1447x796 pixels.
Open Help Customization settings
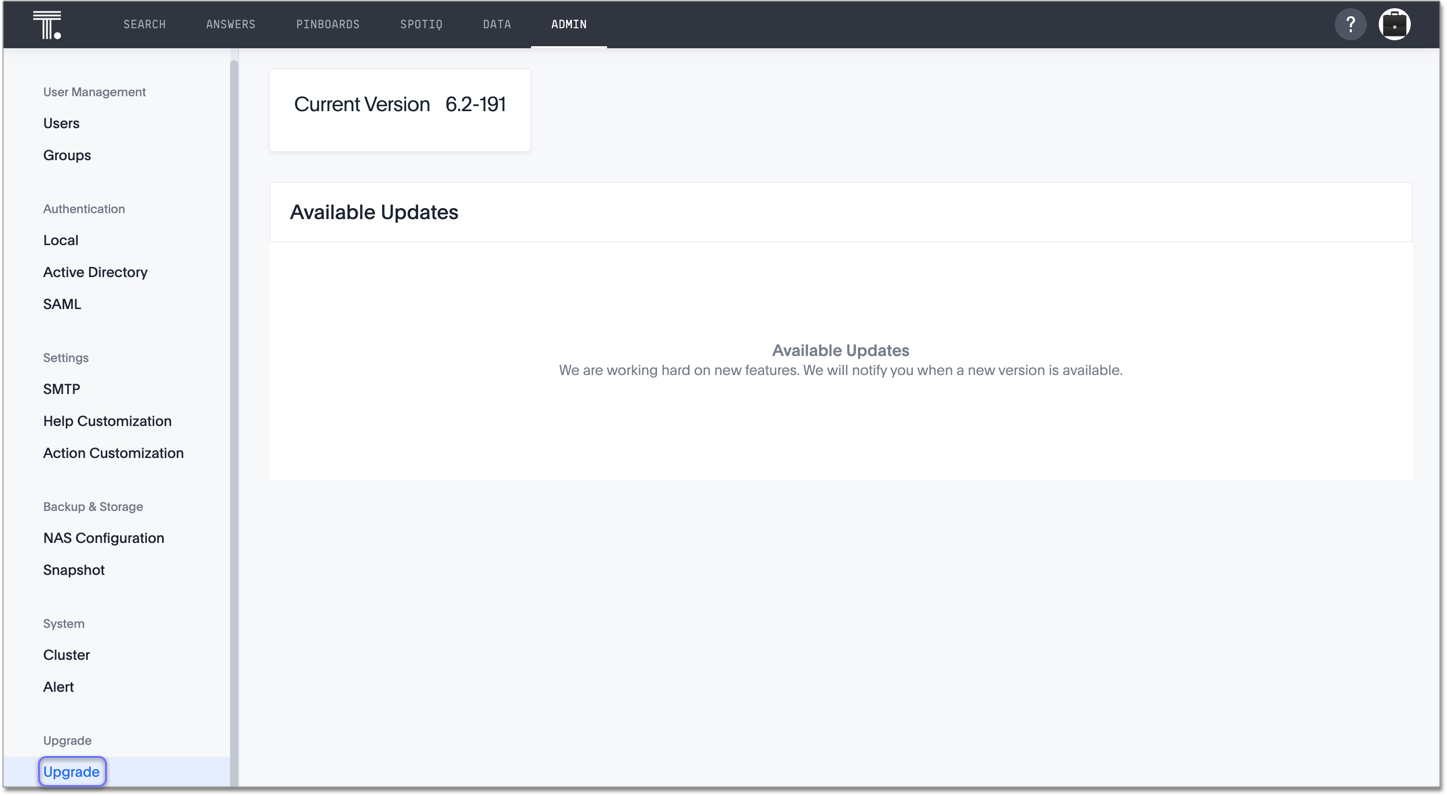107,421
